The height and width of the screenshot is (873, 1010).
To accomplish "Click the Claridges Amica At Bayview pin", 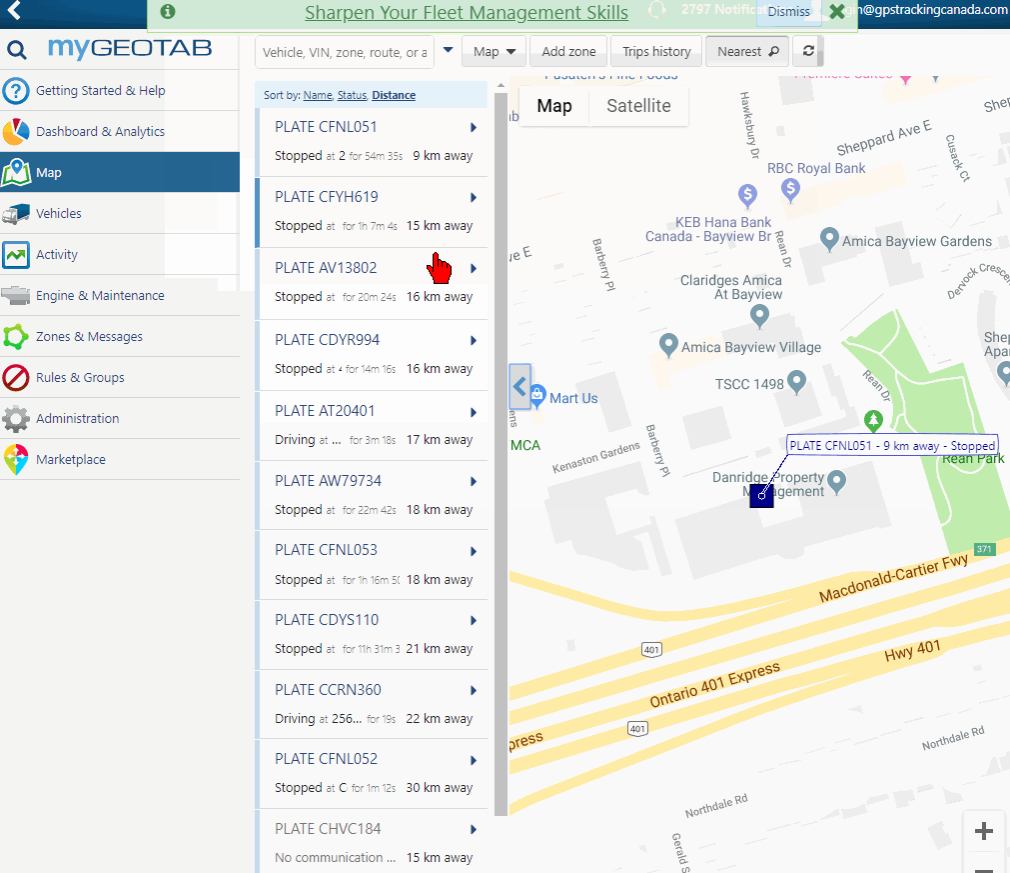I will click(759, 315).
